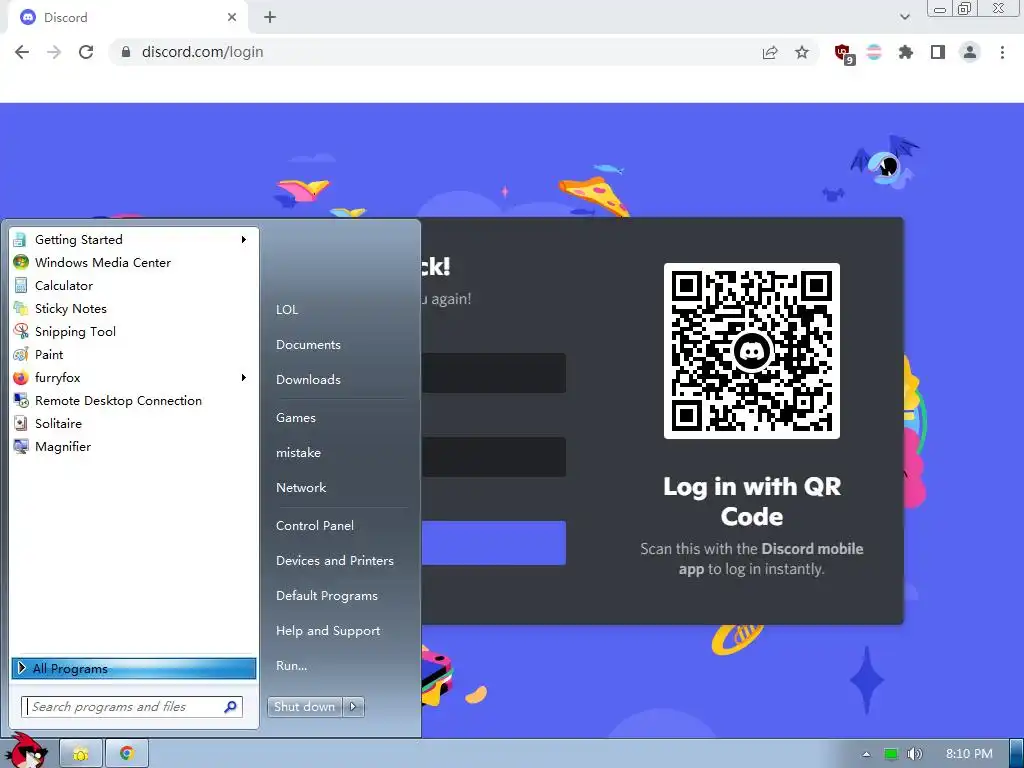Open Extensions puzzle icon
This screenshot has height=768, width=1024.
point(906,52)
